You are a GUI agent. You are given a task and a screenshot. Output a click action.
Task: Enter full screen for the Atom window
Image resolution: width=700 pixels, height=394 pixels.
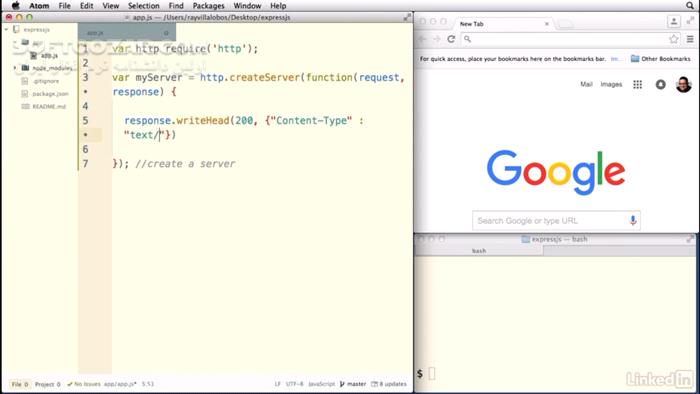[407, 17]
